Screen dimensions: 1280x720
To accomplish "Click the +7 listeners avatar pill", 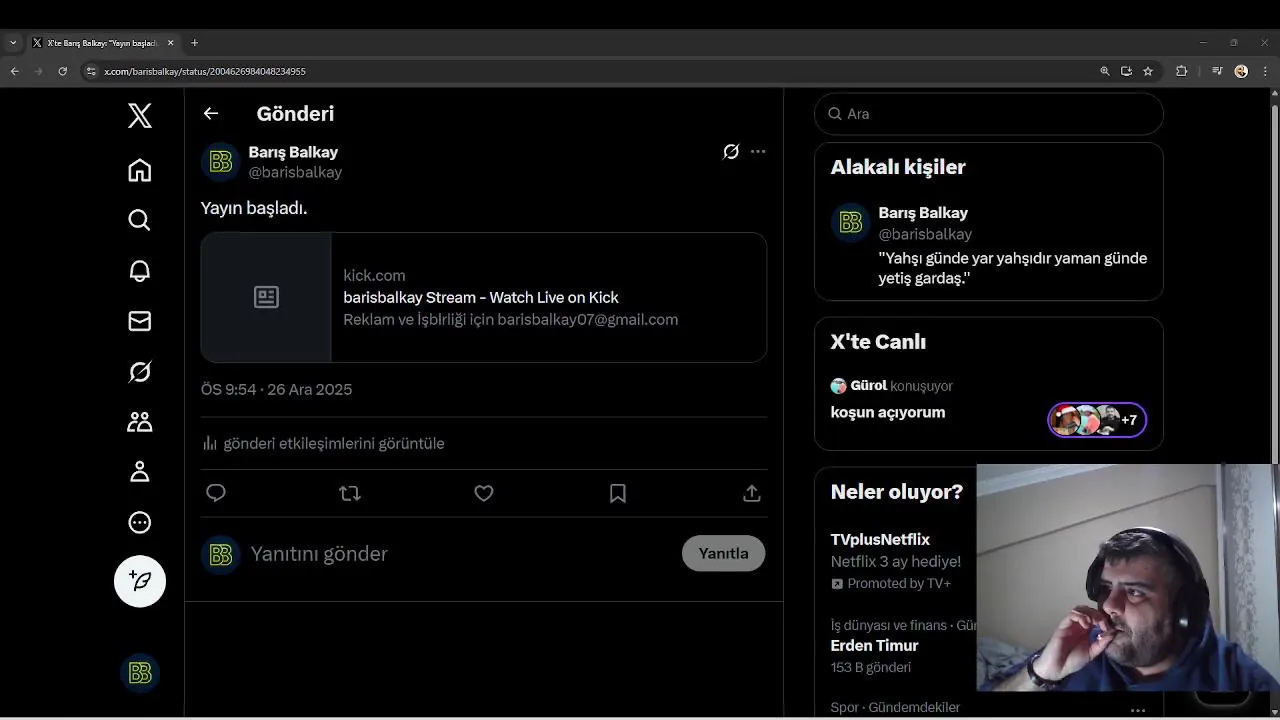I will pyautogui.click(x=1097, y=420).
